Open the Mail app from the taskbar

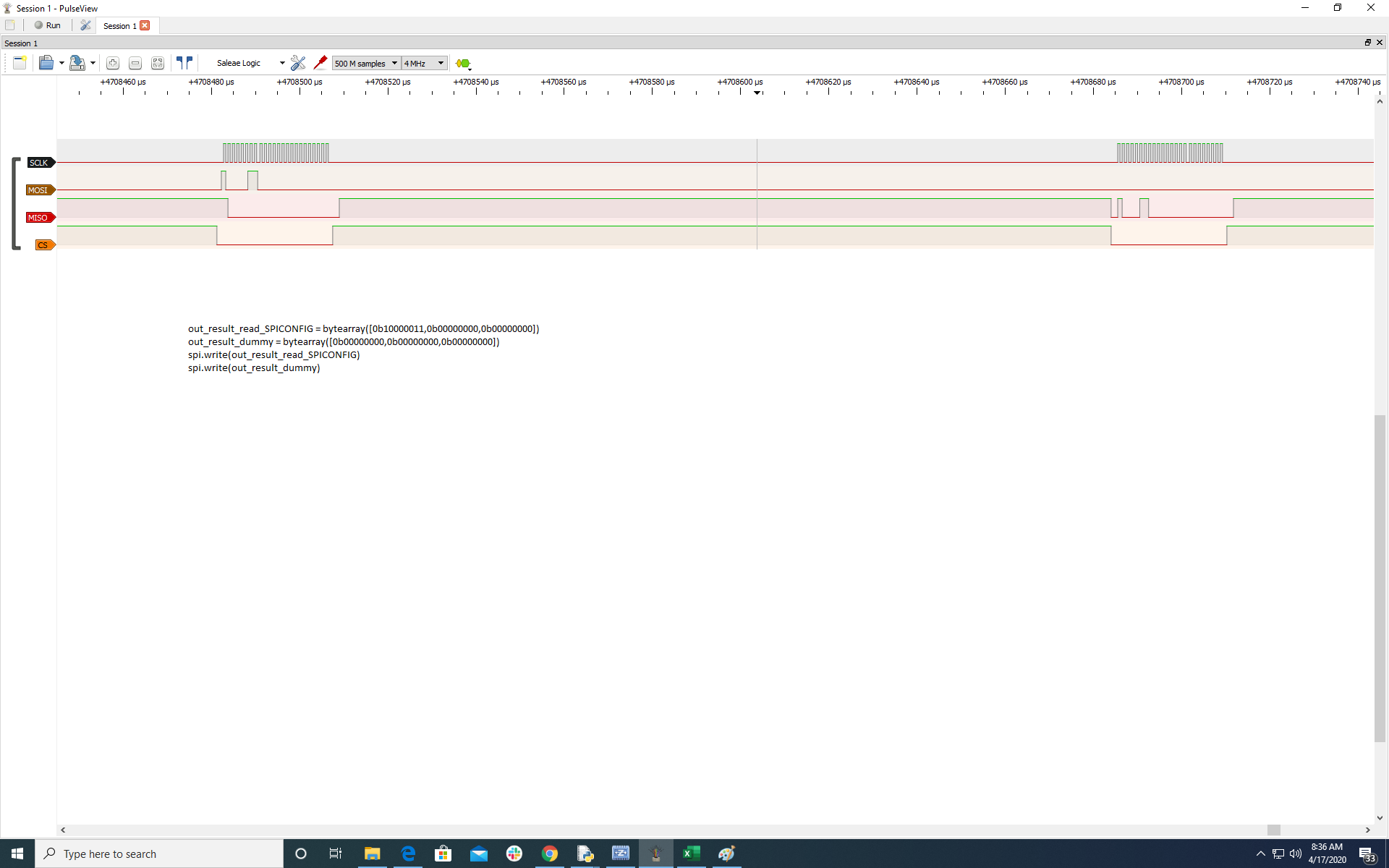479,854
